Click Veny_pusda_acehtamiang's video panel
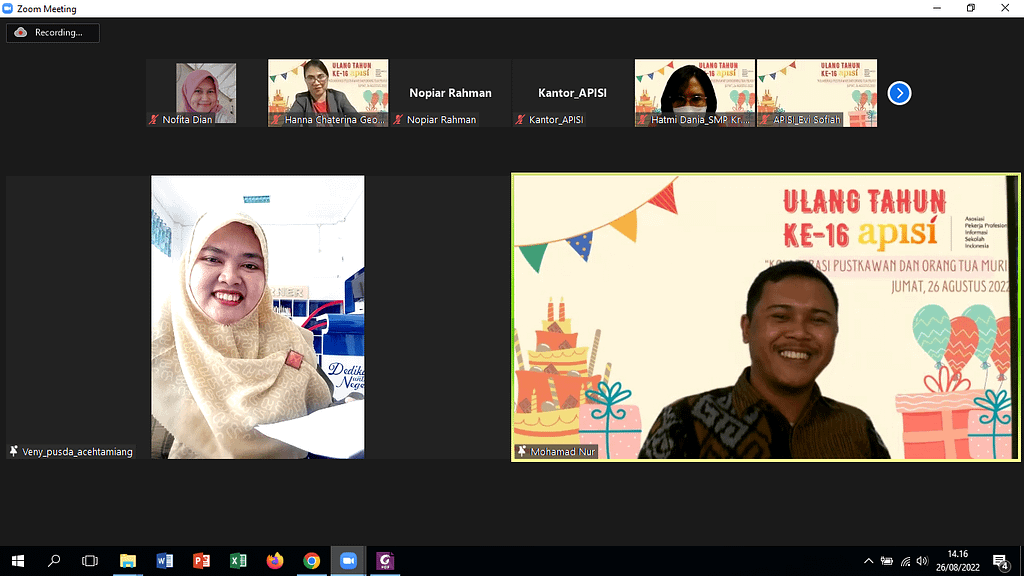 point(257,317)
